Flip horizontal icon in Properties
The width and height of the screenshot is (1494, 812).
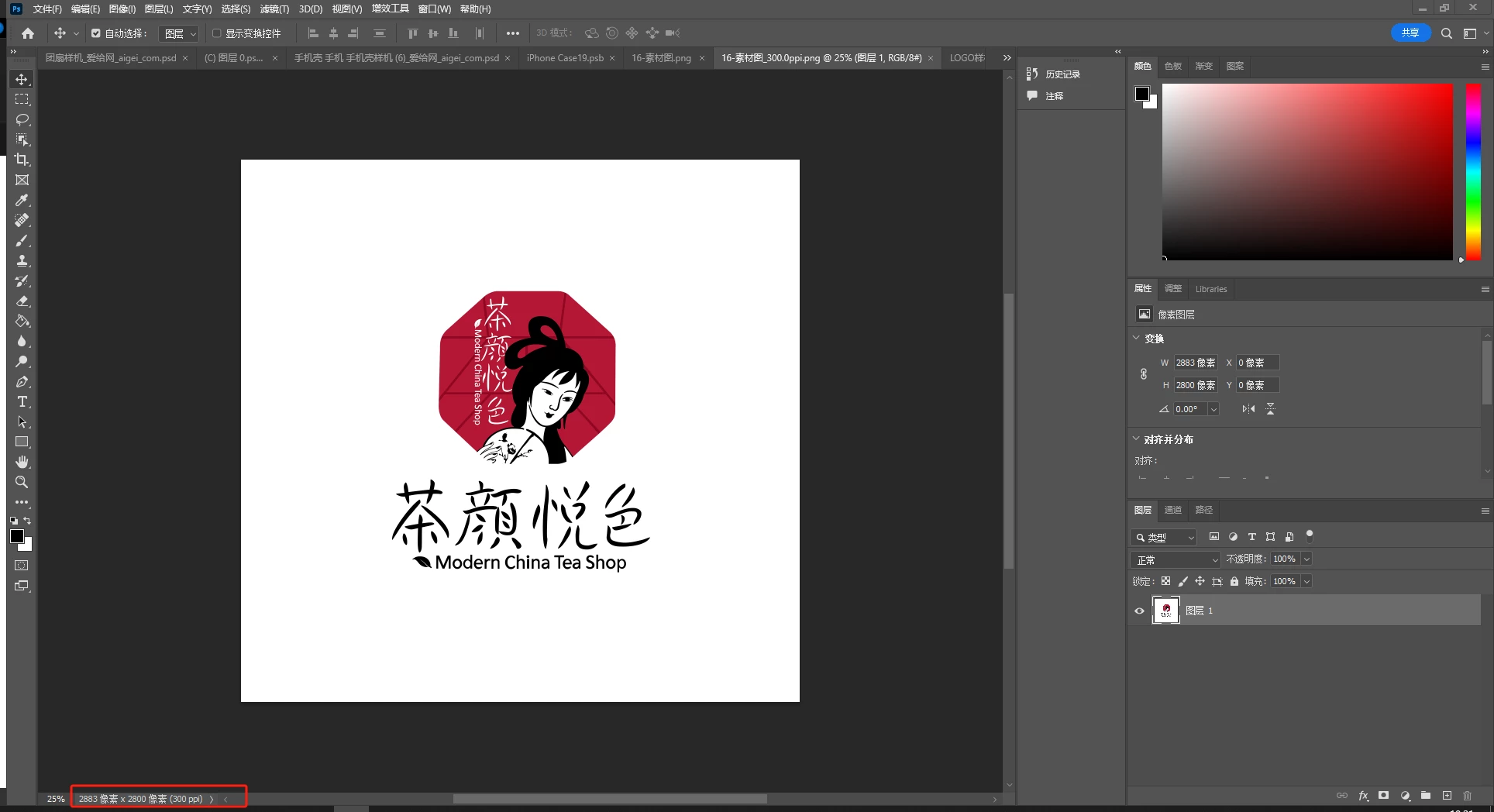pyautogui.click(x=1248, y=409)
